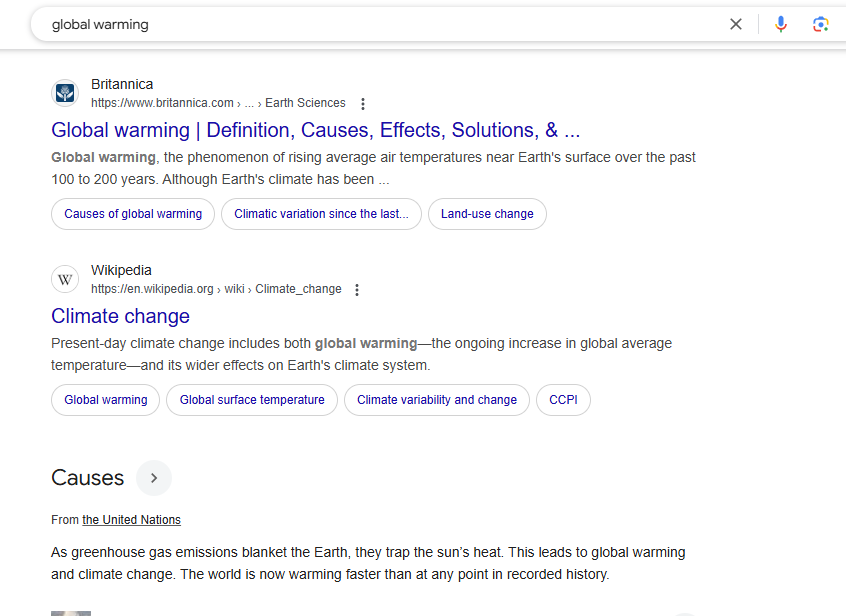Click the Britannica site name
The image size is (846, 616).
tap(122, 84)
